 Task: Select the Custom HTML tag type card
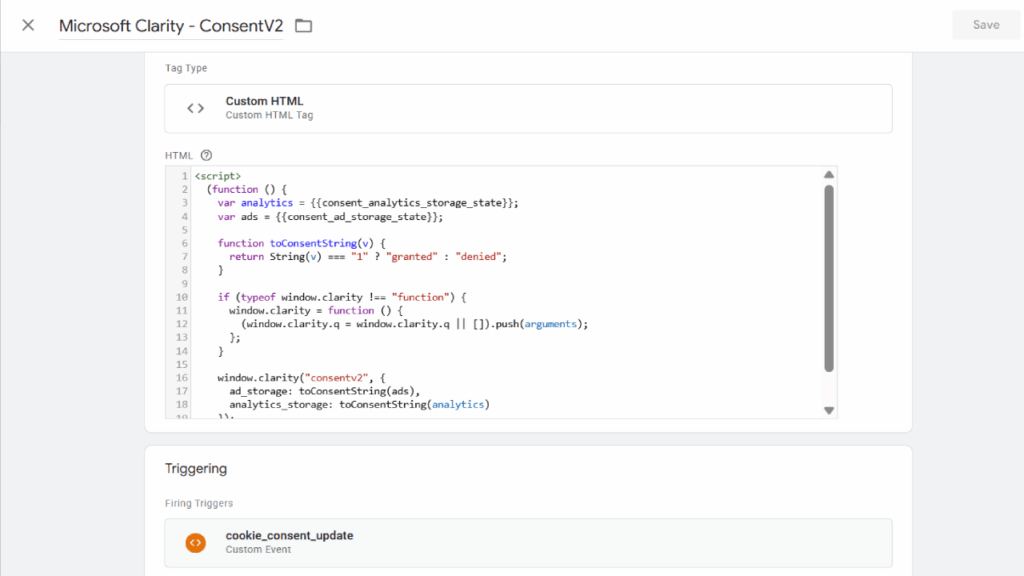click(528, 108)
